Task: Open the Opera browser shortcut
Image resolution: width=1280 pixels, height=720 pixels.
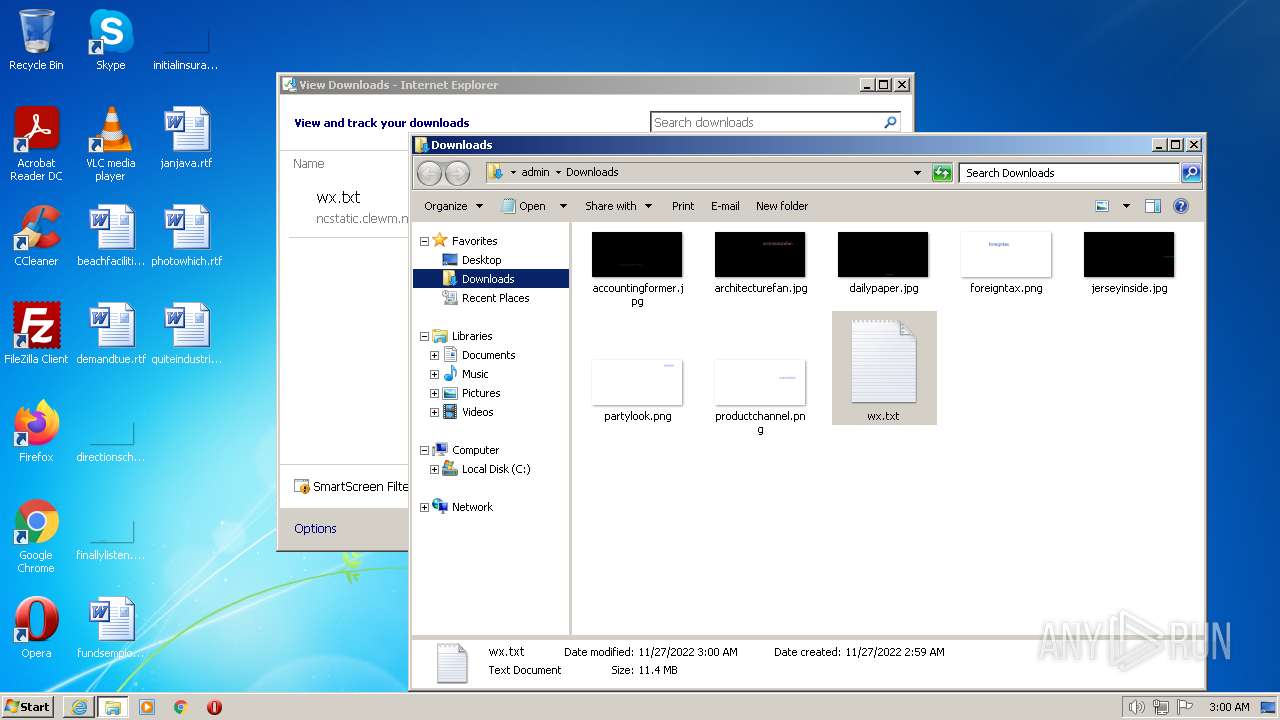Action: coord(36,628)
